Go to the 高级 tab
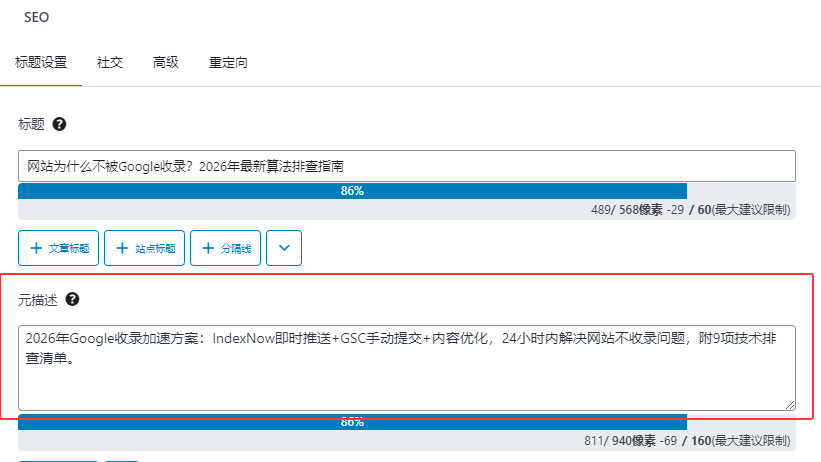 click(x=166, y=62)
